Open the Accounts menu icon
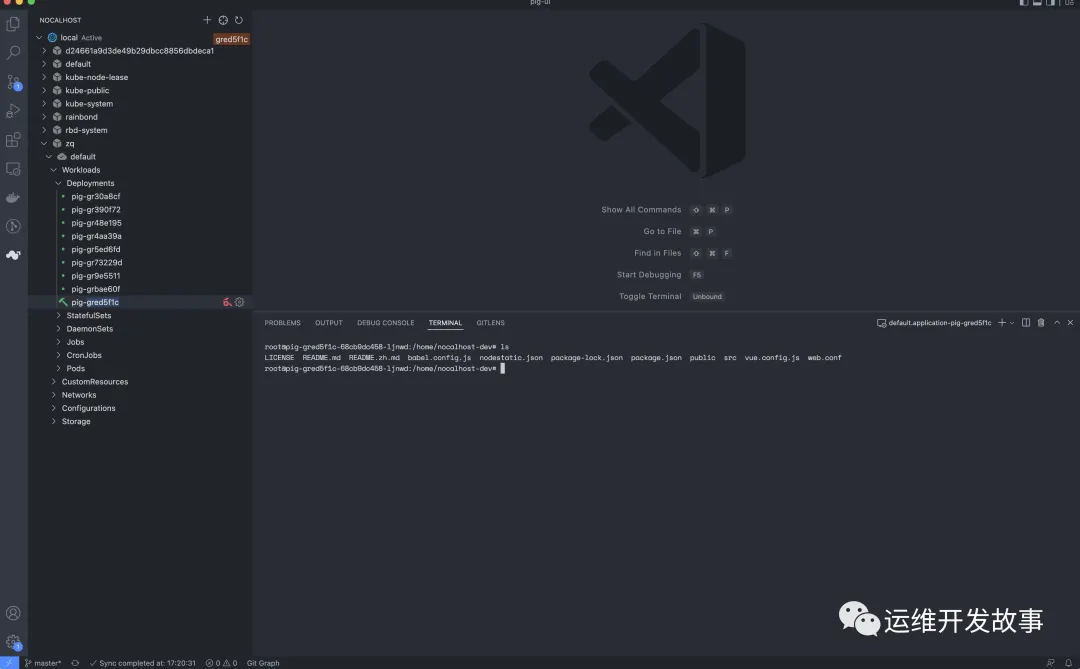 click(x=13, y=613)
